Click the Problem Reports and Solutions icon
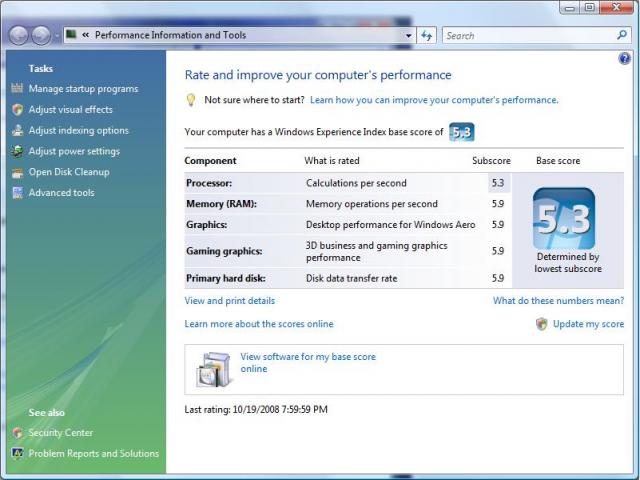The height and width of the screenshot is (480, 640). [x=17, y=453]
